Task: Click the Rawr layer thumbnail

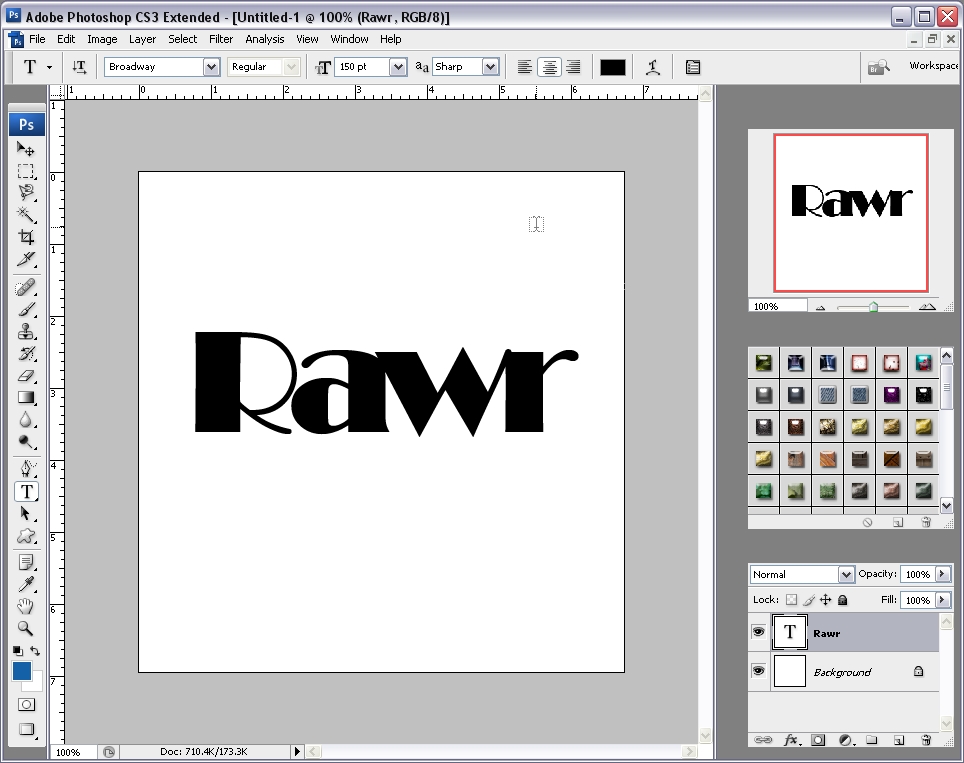Action: (x=789, y=631)
